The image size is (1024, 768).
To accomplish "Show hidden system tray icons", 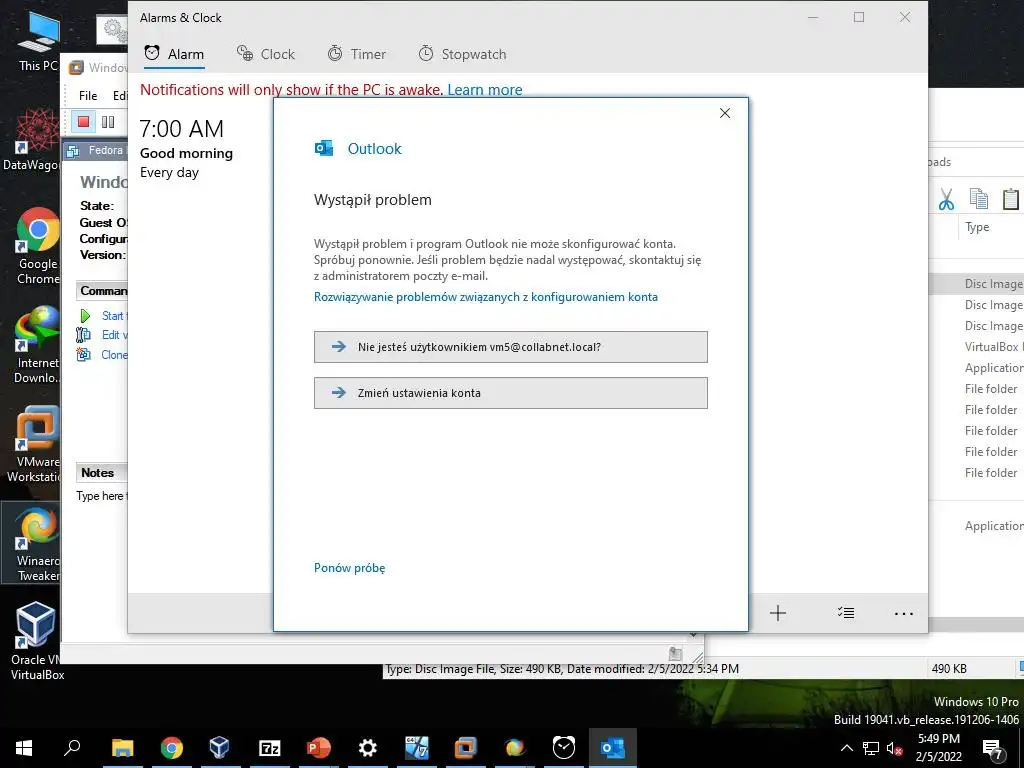I will (846, 748).
